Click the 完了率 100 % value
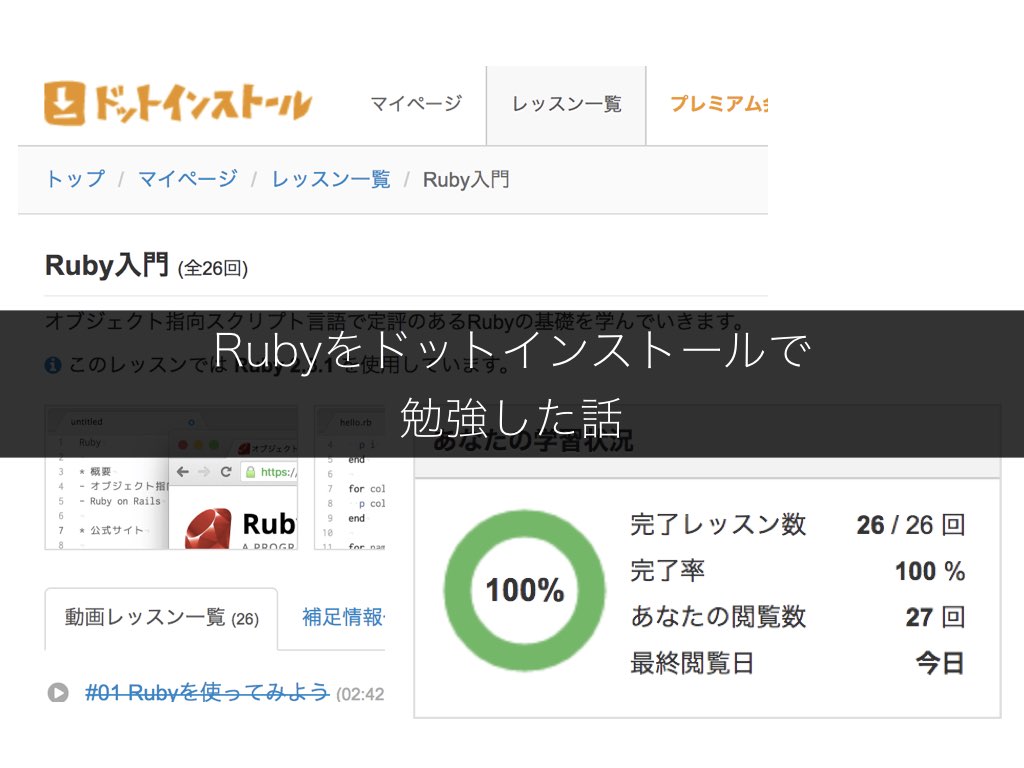Viewport: 1024px width, 768px height. pyautogui.click(x=930, y=571)
